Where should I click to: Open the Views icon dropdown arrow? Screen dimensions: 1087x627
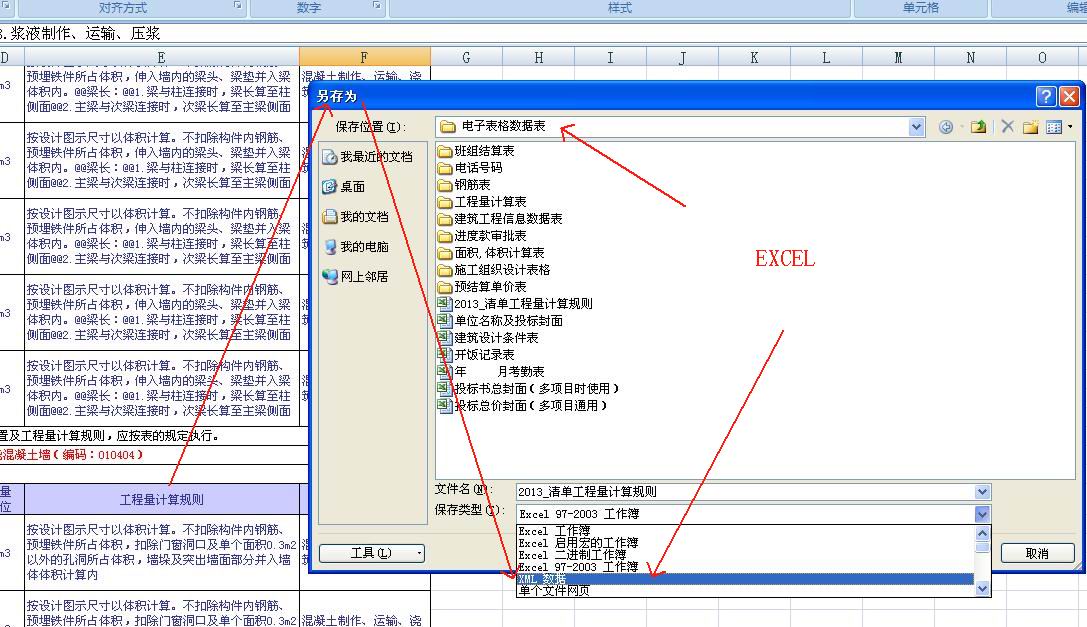[x=1070, y=127]
